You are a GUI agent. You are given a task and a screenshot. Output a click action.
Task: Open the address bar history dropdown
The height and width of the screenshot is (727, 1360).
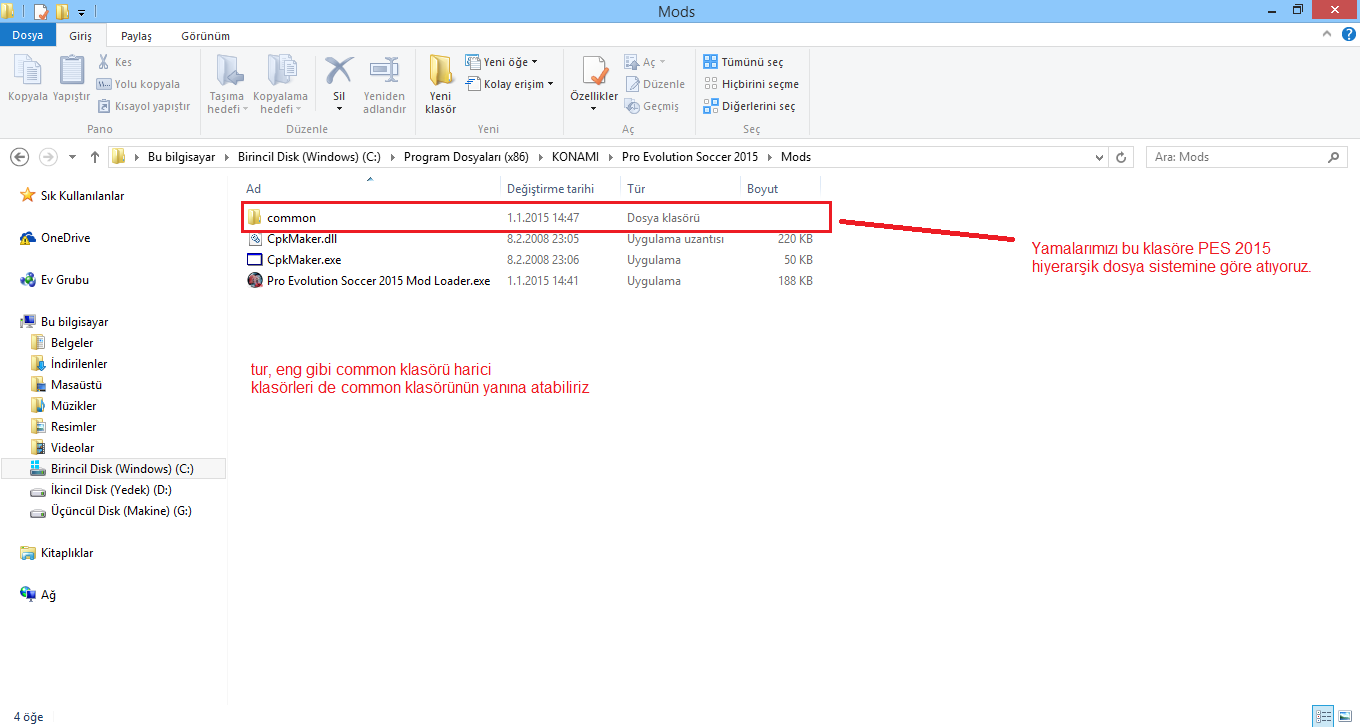click(x=1099, y=157)
